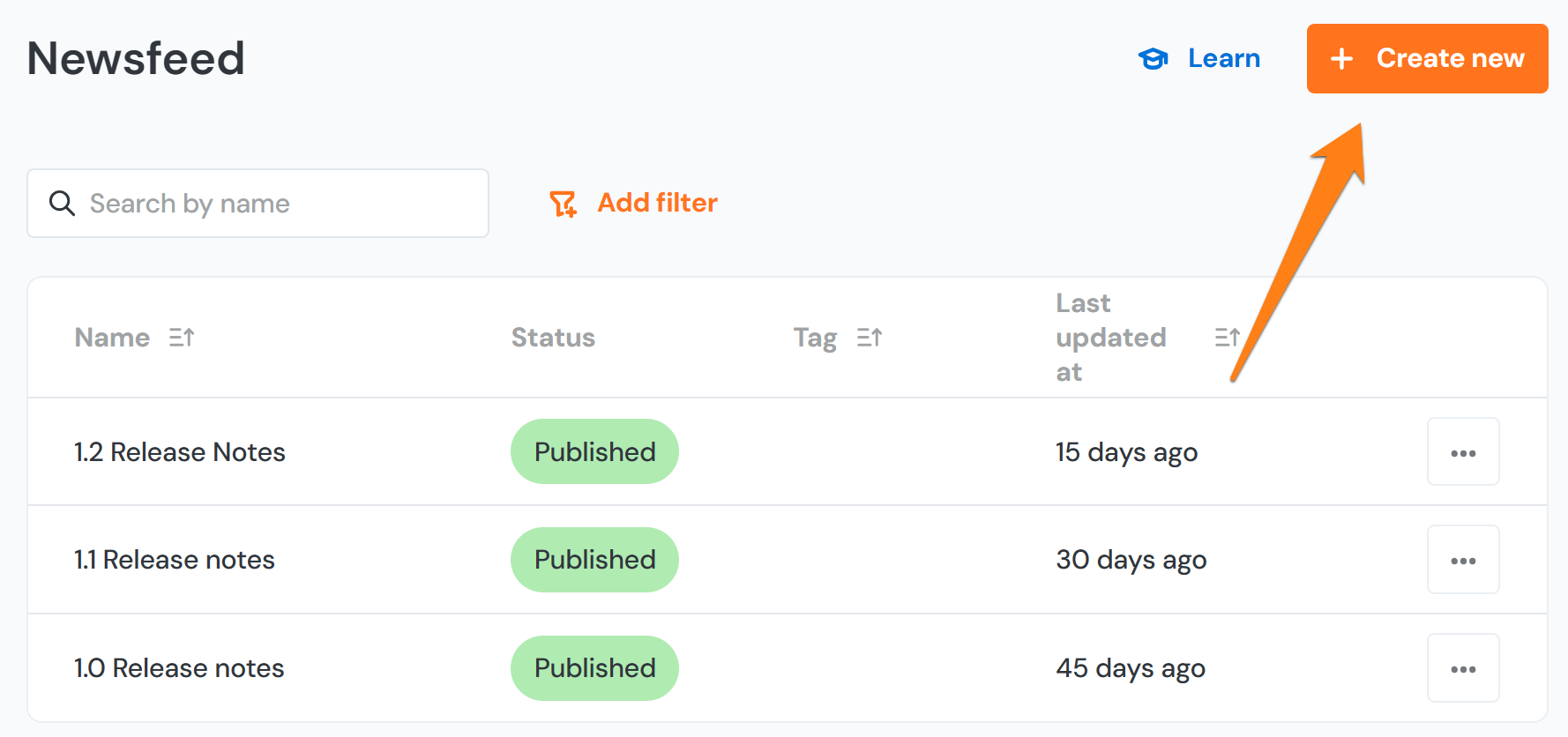
Task: Open actions menu for 1.0 Release notes
Action: 1463,668
